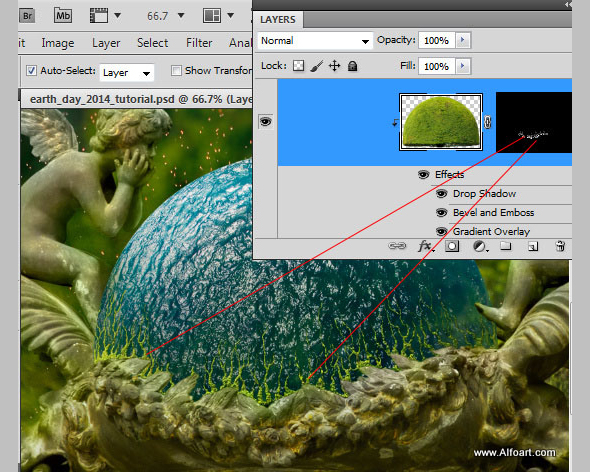Viewport: 590px width, 472px height.
Task: Click the Drop Shadow effect label
Action: tap(484, 193)
